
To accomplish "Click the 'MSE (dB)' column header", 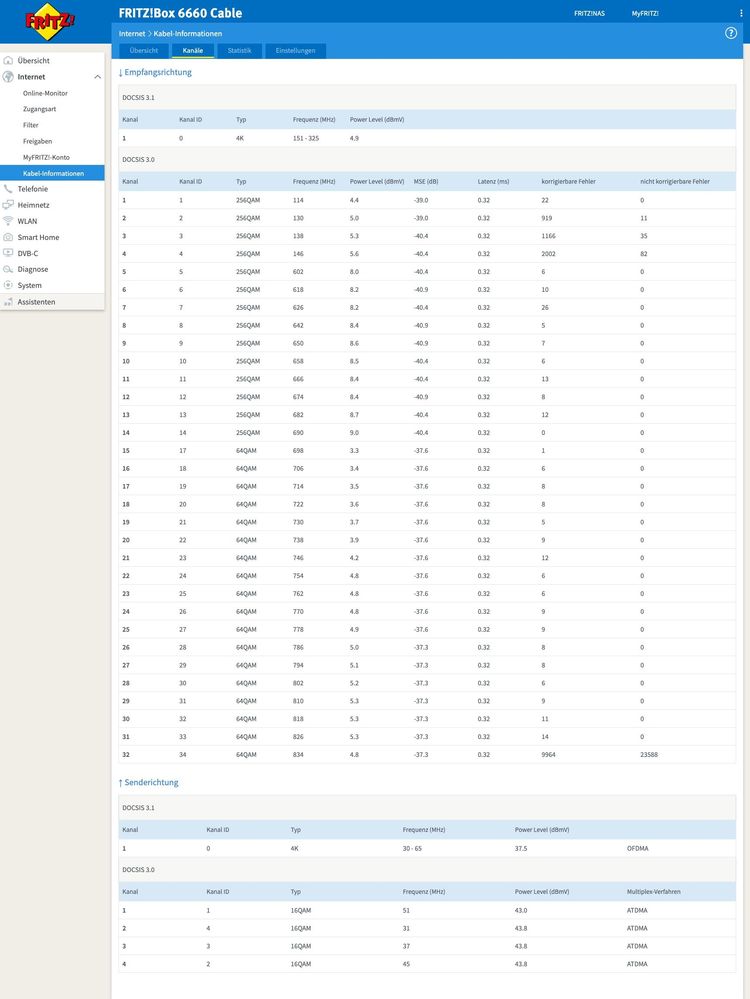I will tap(426, 182).
